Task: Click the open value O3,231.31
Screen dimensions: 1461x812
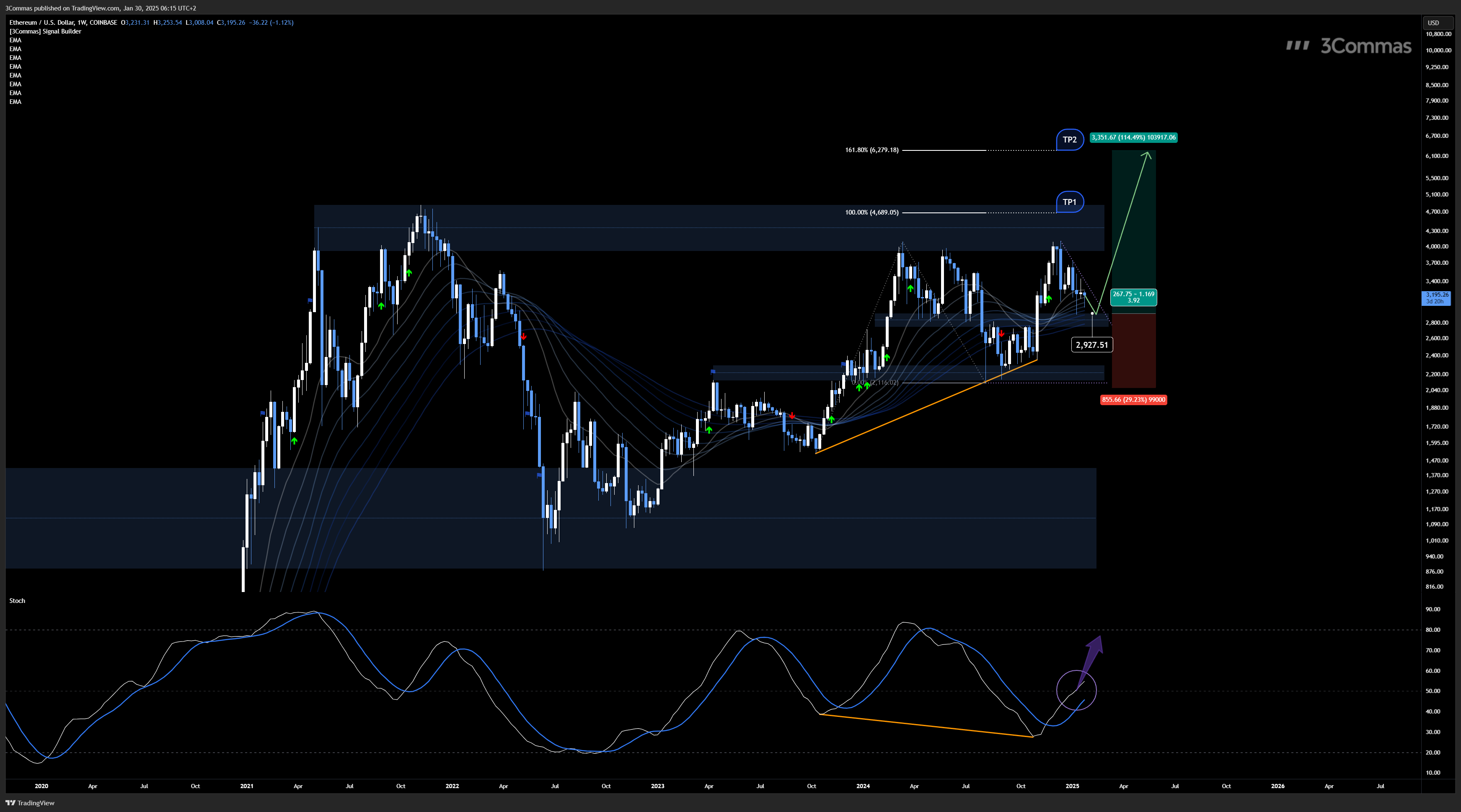Action: click(135, 23)
